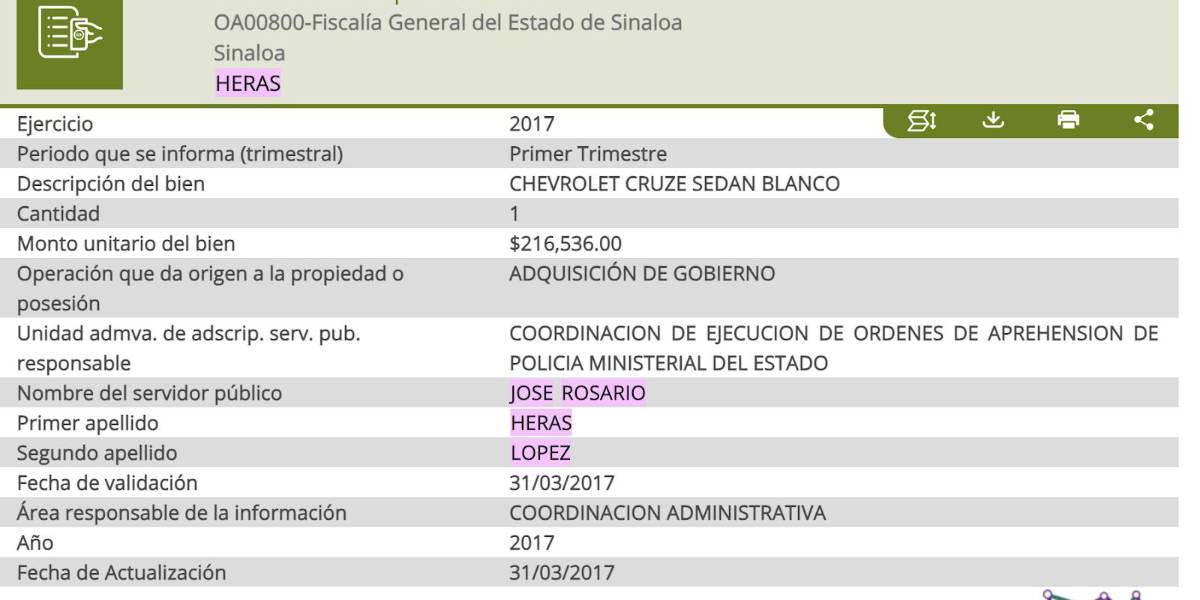Click the compare records icon
The image size is (1200, 600).
pyautogui.click(x=921, y=121)
